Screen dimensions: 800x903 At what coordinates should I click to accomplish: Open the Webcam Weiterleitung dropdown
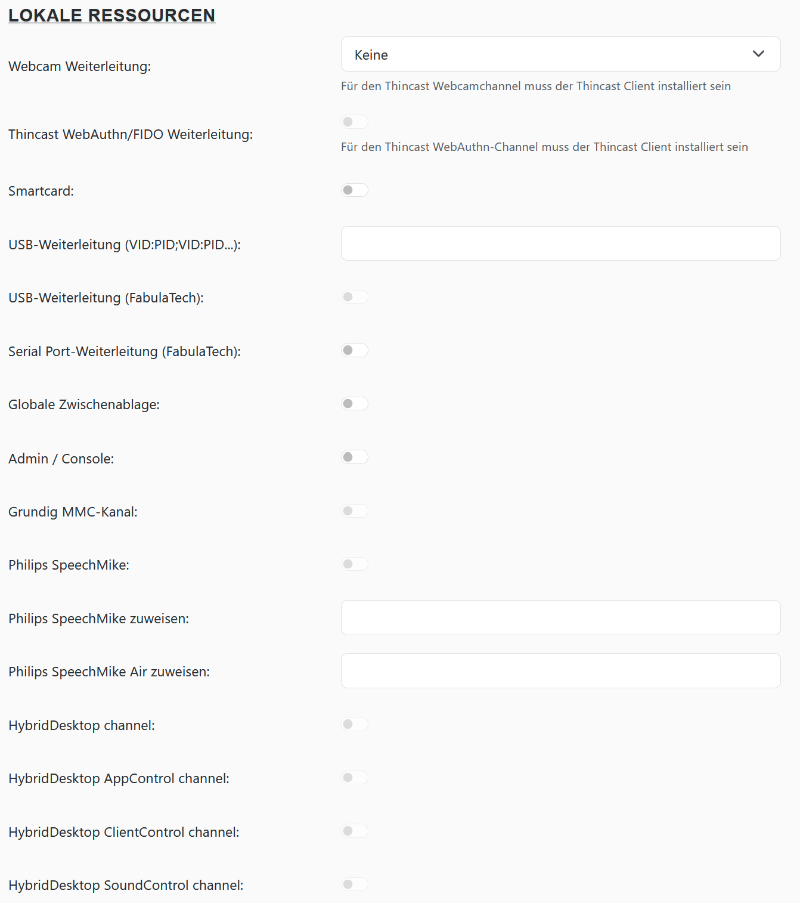pyautogui.click(x=560, y=55)
